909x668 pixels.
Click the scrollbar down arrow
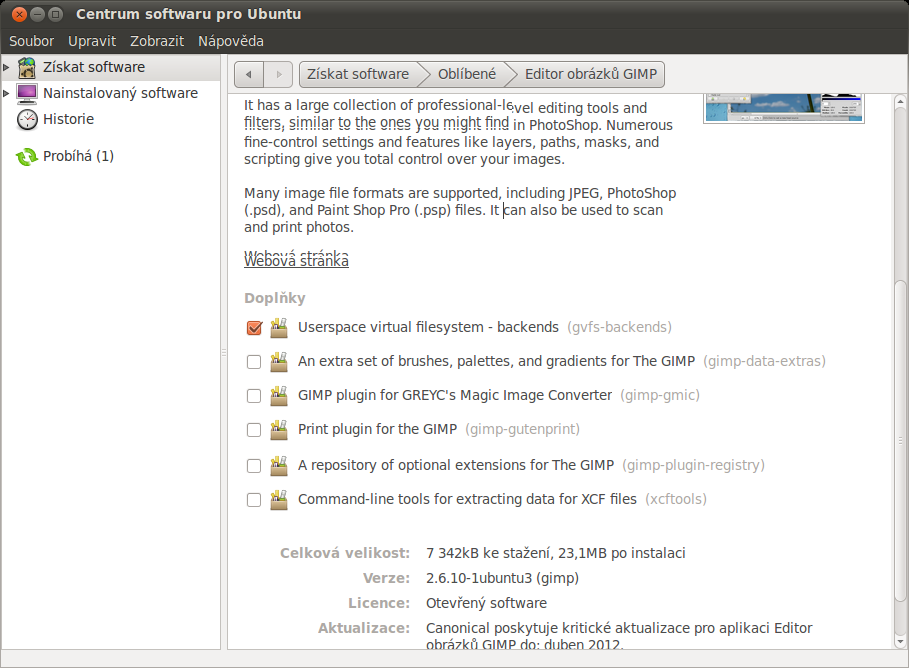coord(900,642)
